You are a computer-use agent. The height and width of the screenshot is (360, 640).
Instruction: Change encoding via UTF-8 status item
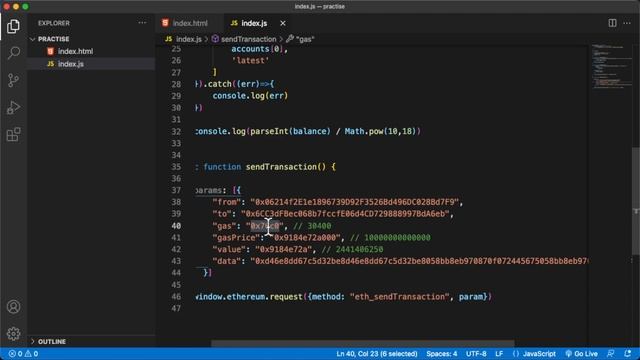click(x=476, y=354)
